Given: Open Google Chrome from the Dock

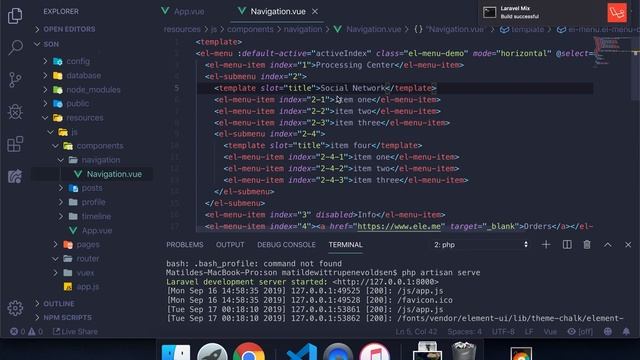Looking at the screenshot, I should [x=249, y=352].
